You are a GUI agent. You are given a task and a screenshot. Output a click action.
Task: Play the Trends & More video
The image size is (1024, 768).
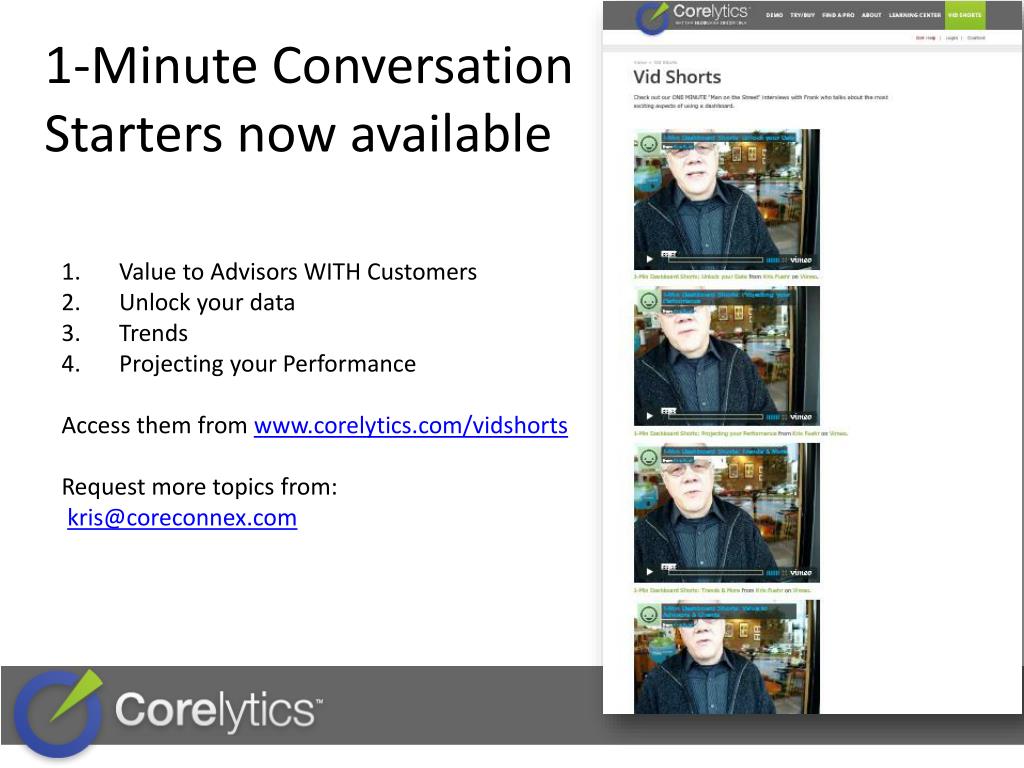tap(649, 572)
